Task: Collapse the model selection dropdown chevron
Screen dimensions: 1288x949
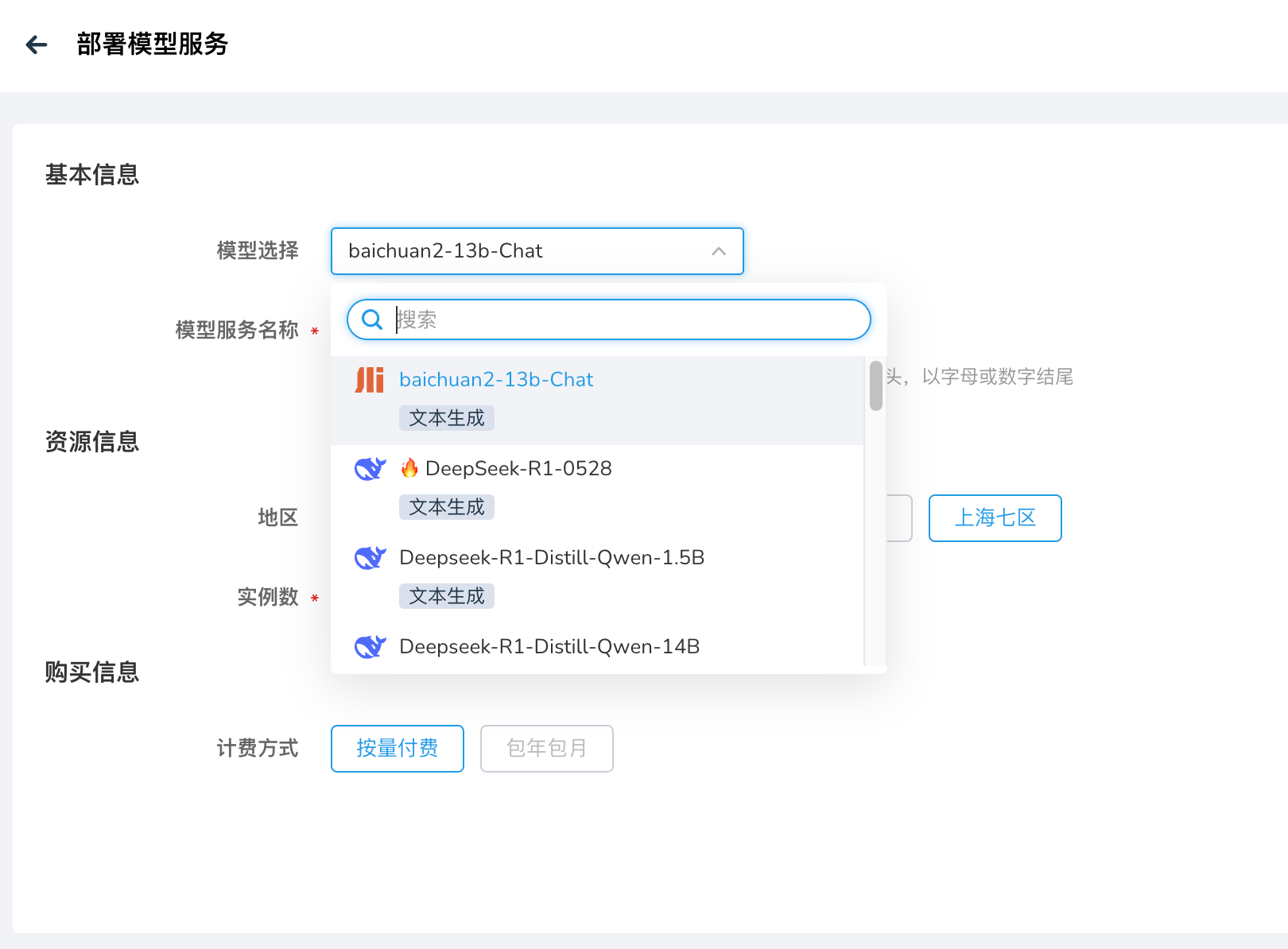Action: pyautogui.click(x=719, y=251)
